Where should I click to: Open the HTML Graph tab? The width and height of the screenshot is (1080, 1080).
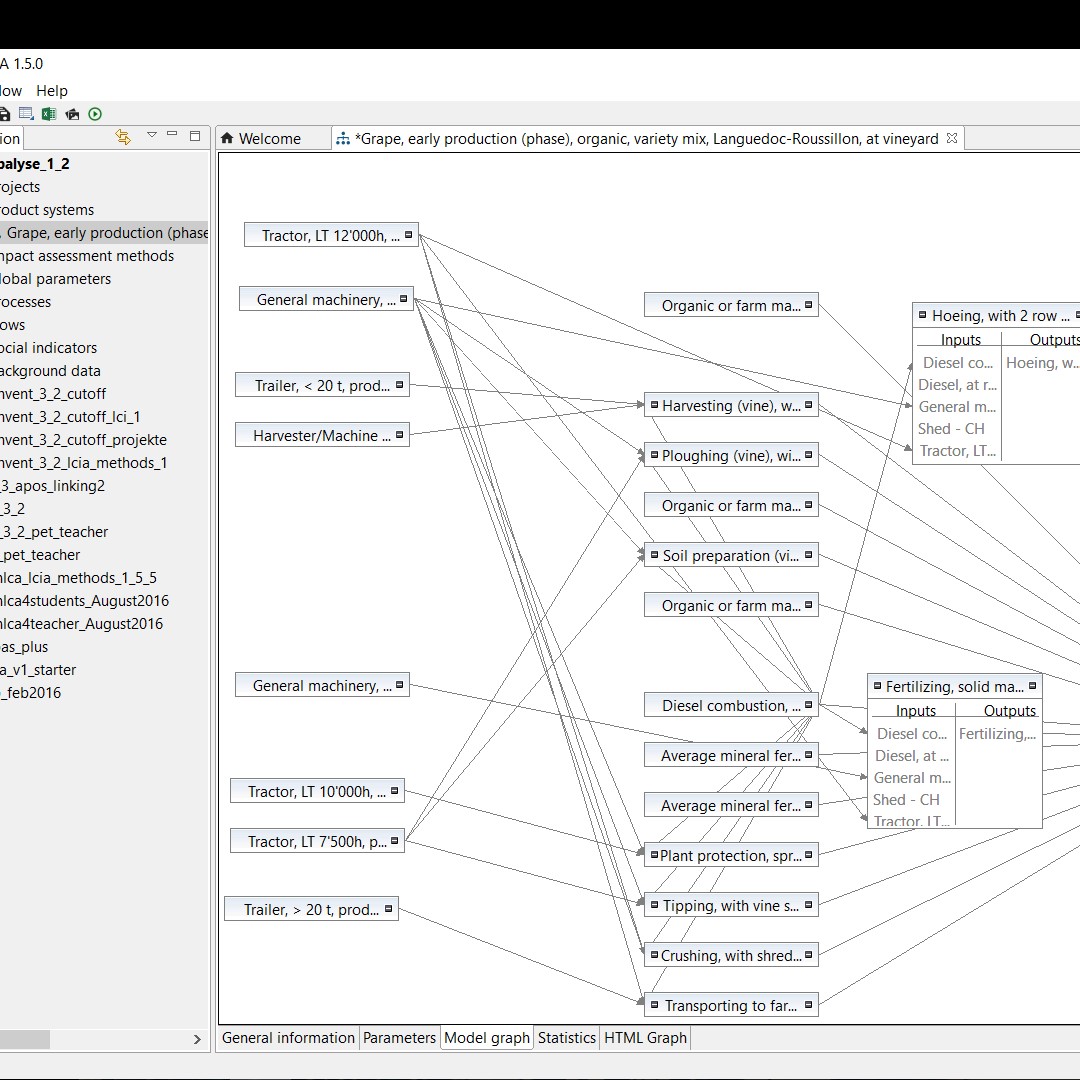645,1037
